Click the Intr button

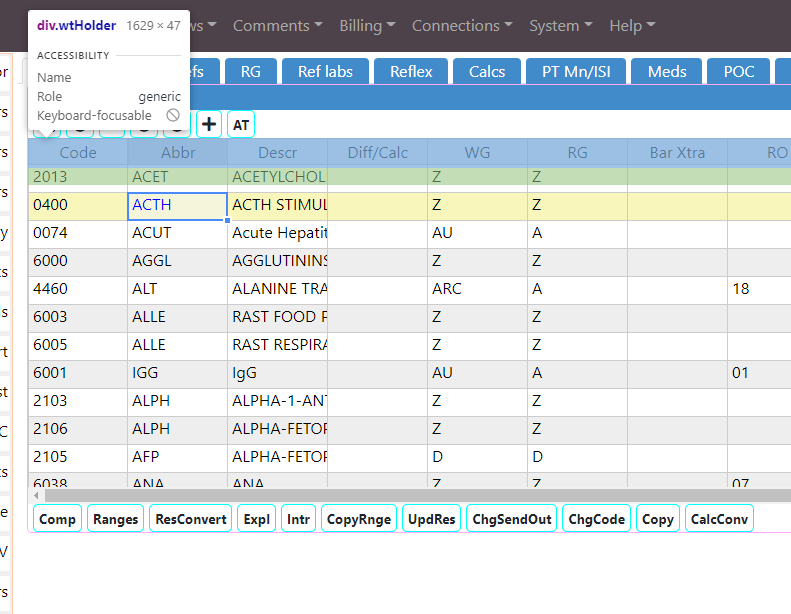[x=299, y=519]
